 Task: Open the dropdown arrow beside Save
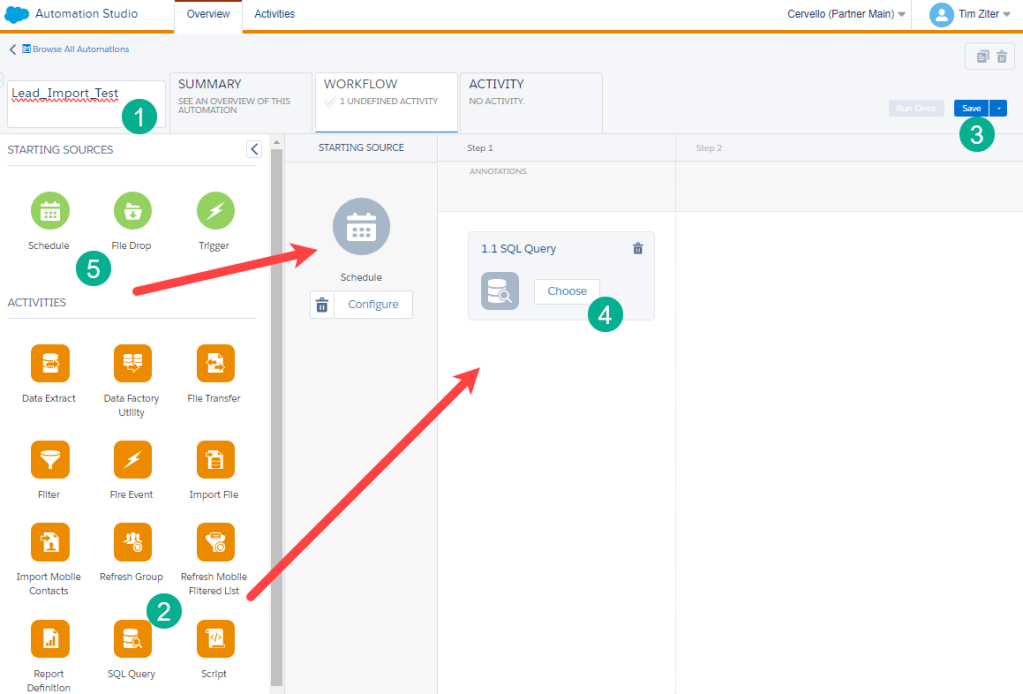point(998,108)
